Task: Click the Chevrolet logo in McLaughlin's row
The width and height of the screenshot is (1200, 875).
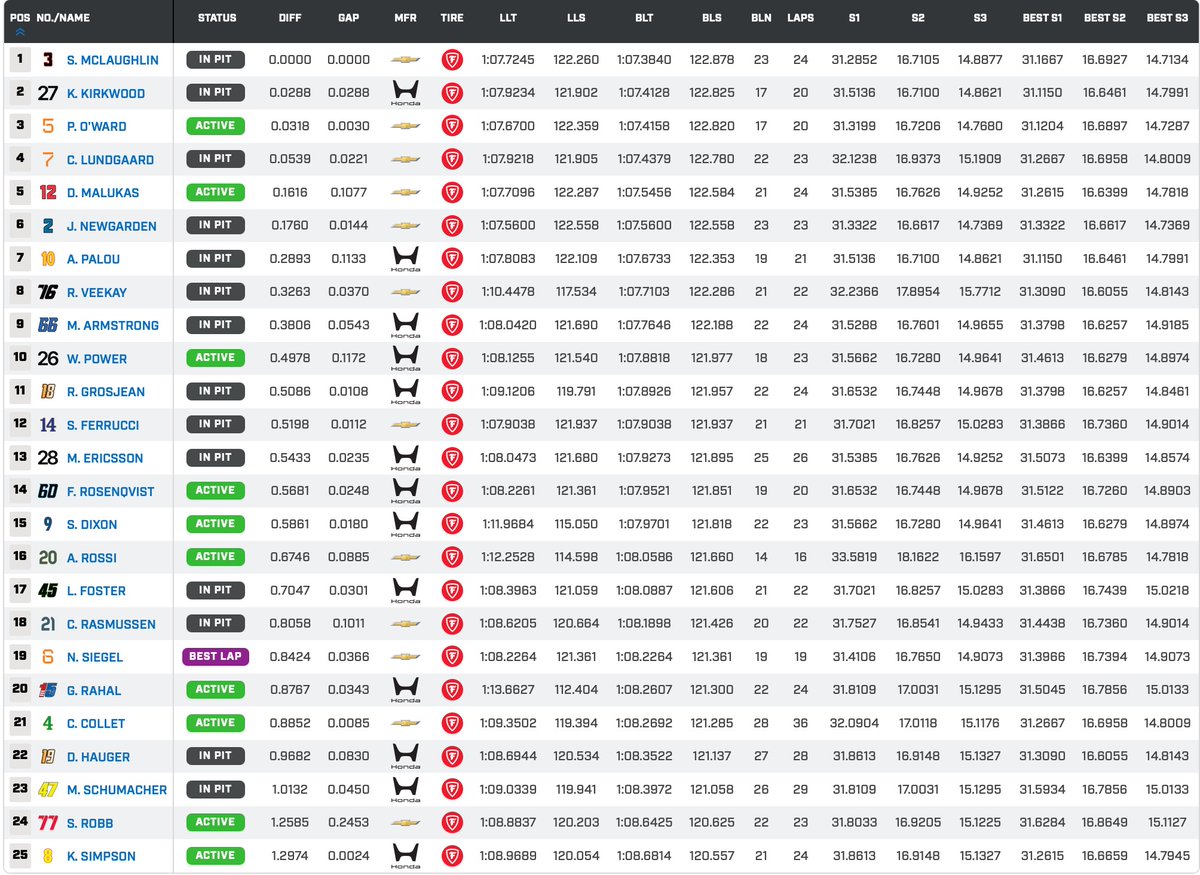Action: click(405, 60)
